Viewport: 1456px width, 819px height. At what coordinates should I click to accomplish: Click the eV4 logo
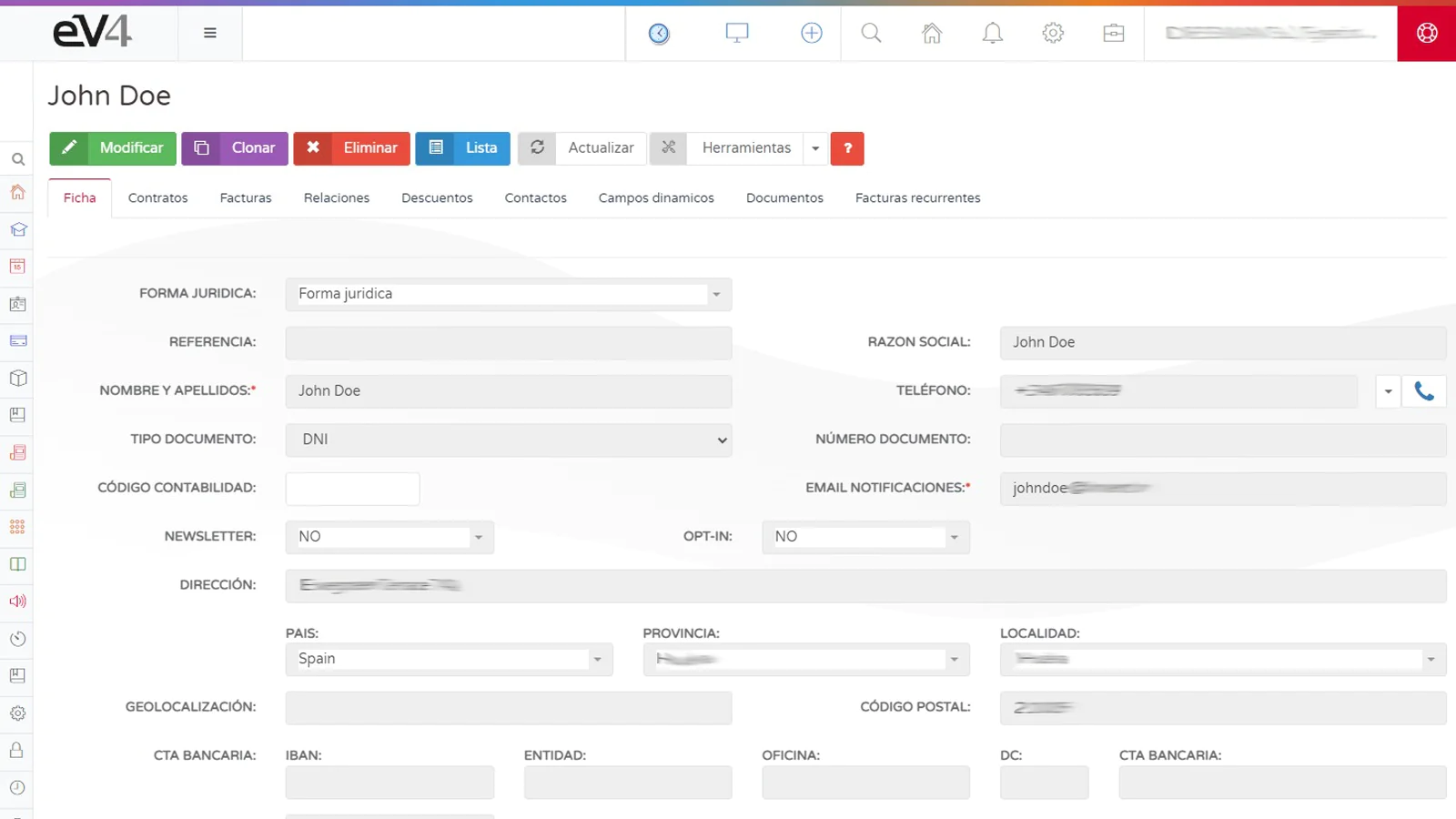click(92, 33)
